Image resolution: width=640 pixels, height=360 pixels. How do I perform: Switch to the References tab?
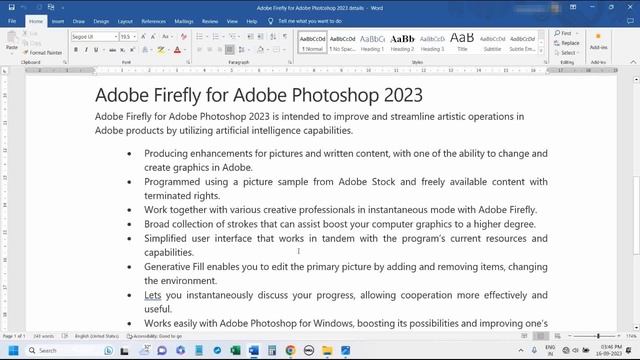pyautogui.click(x=153, y=21)
